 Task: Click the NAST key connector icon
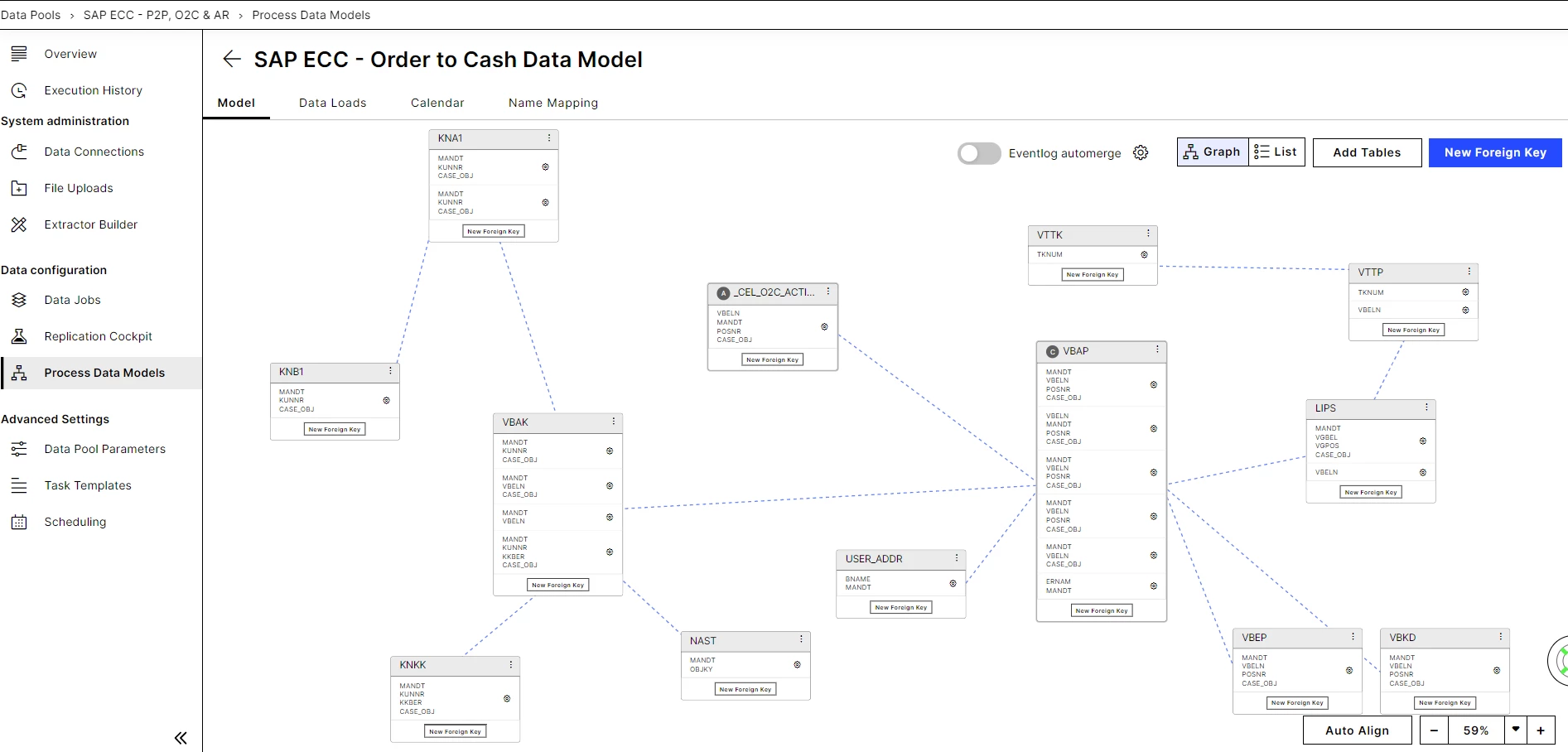(797, 664)
